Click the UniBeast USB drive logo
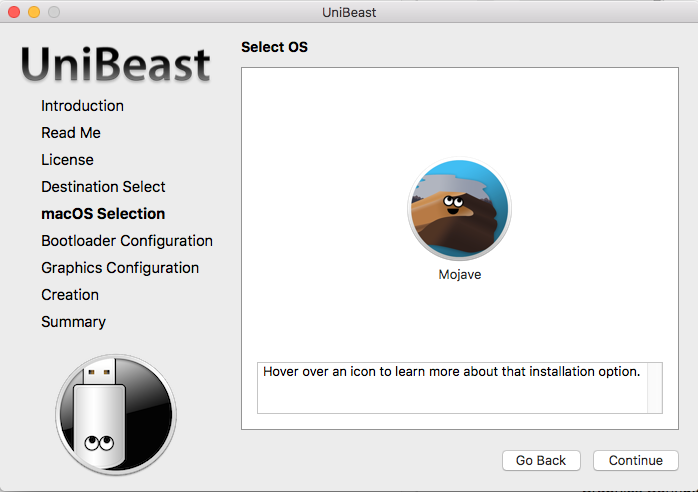This screenshot has height=492, width=698. pyautogui.click(x=116, y=415)
